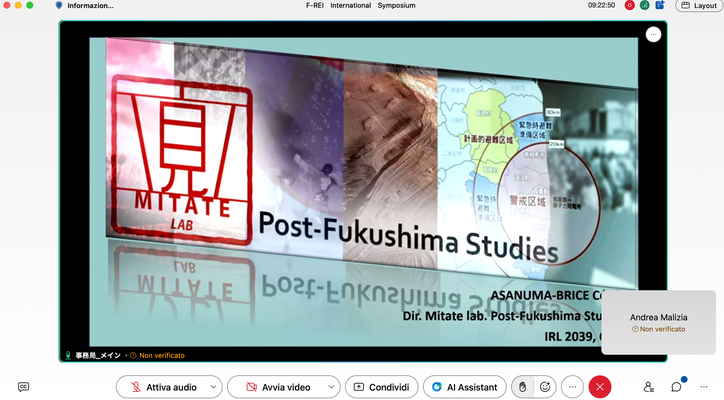Screen dimensions: 724x400
Task: Click the F-REI International Symposium title
Action: pos(361,6)
